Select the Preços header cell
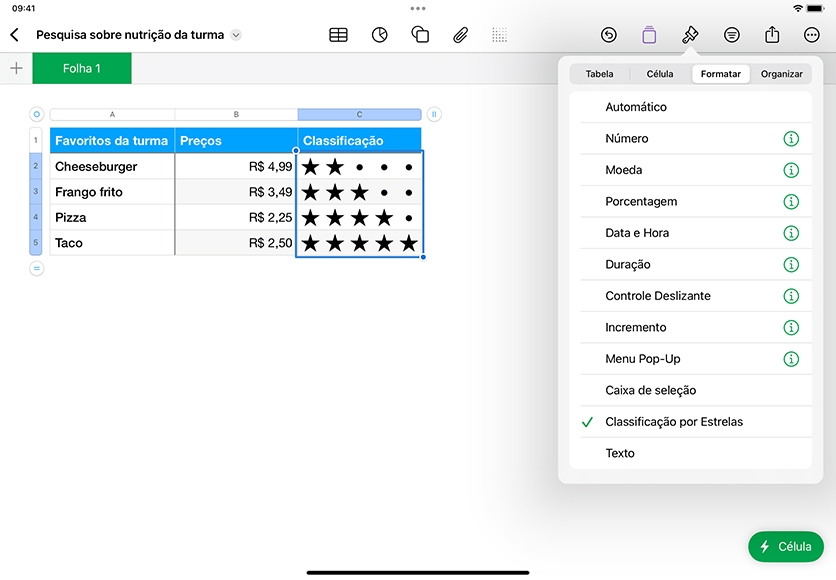This screenshot has width=836, height=580. pyautogui.click(x=236, y=141)
